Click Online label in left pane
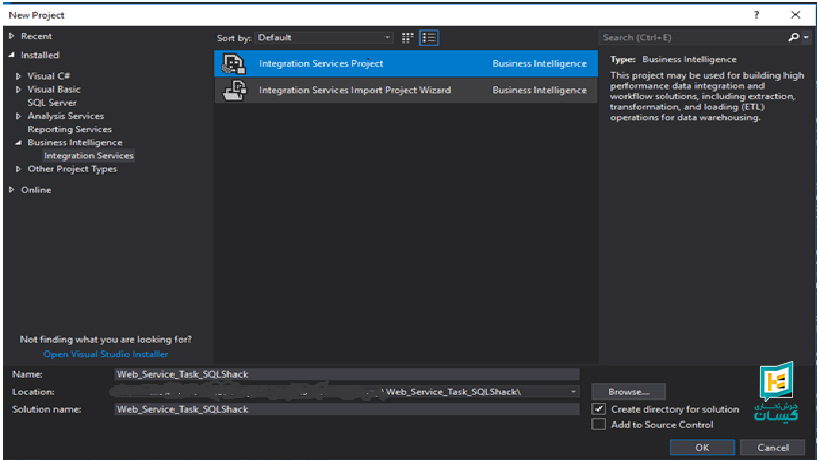This screenshot has height=460, width=819. click(36, 190)
